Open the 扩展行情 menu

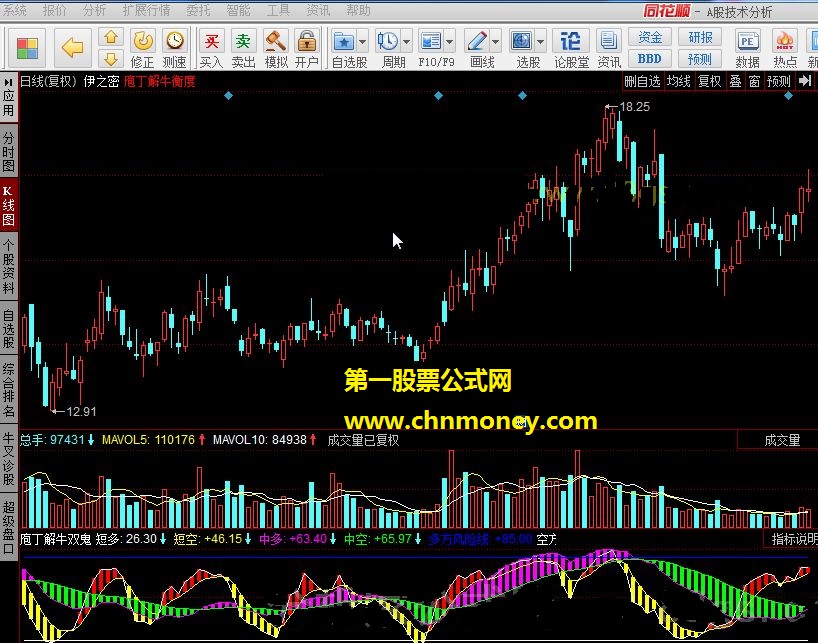click(146, 10)
